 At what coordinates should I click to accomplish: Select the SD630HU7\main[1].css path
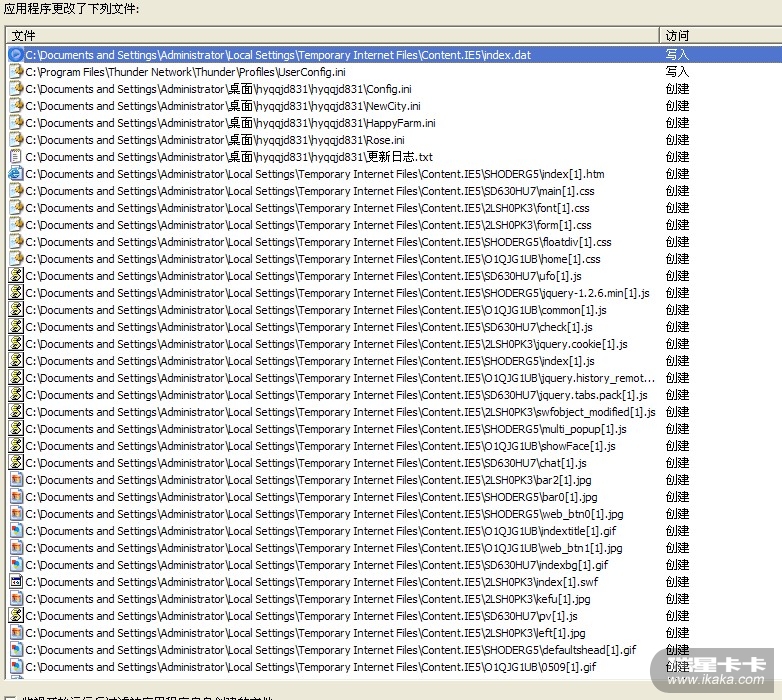click(x=310, y=190)
